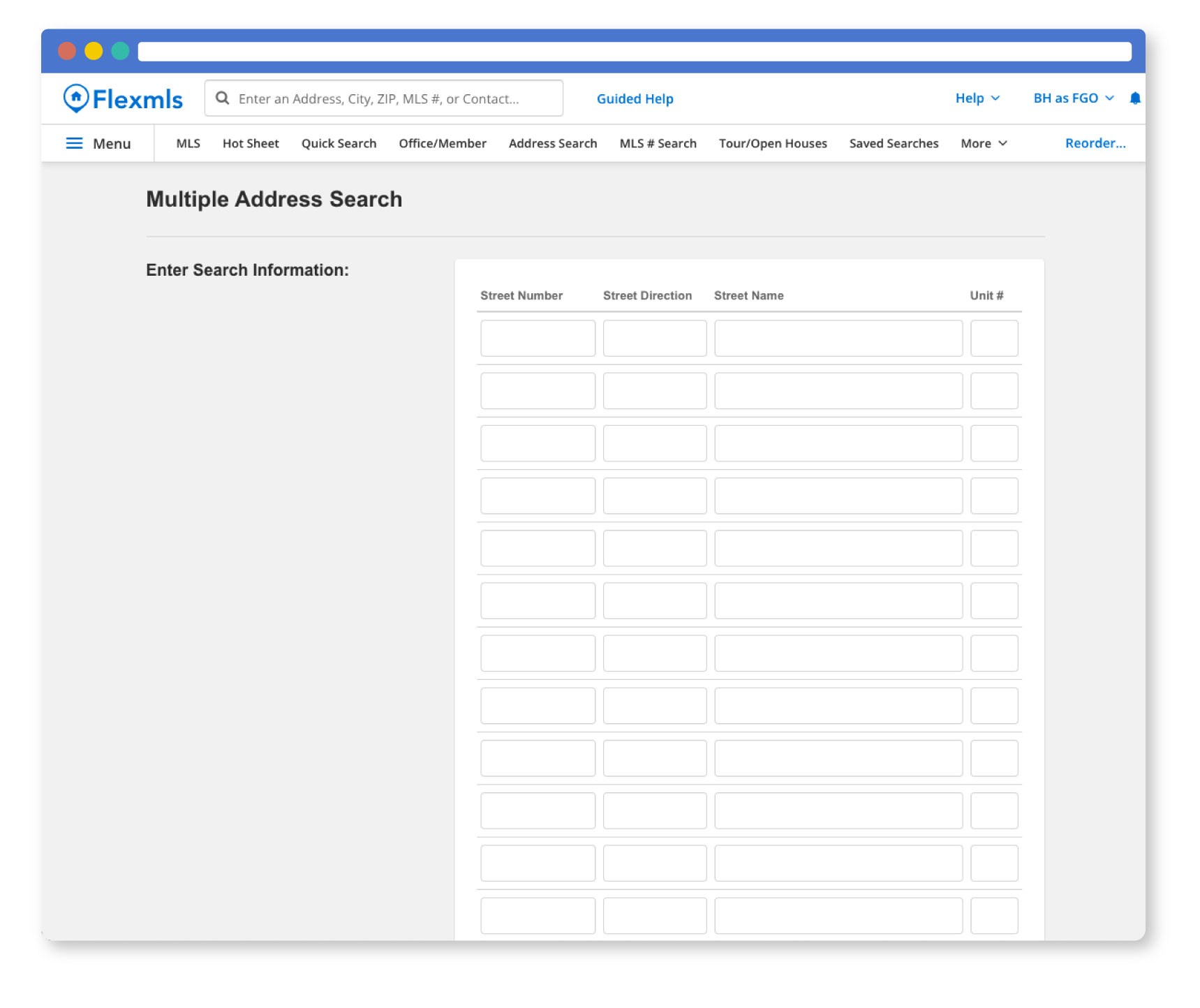Open the hamburger Menu

tap(98, 143)
